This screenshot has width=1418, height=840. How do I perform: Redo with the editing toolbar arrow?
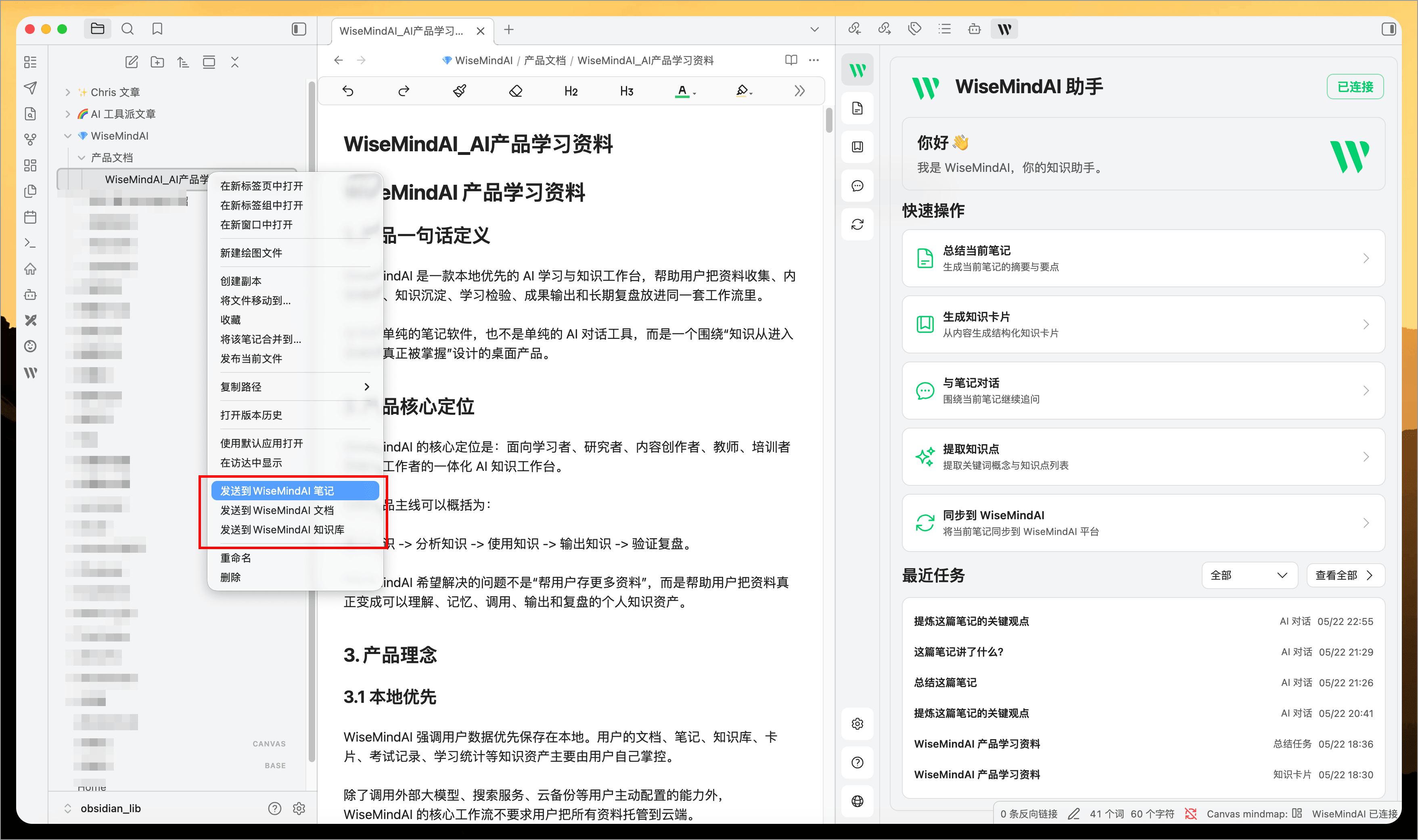[404, 90]
